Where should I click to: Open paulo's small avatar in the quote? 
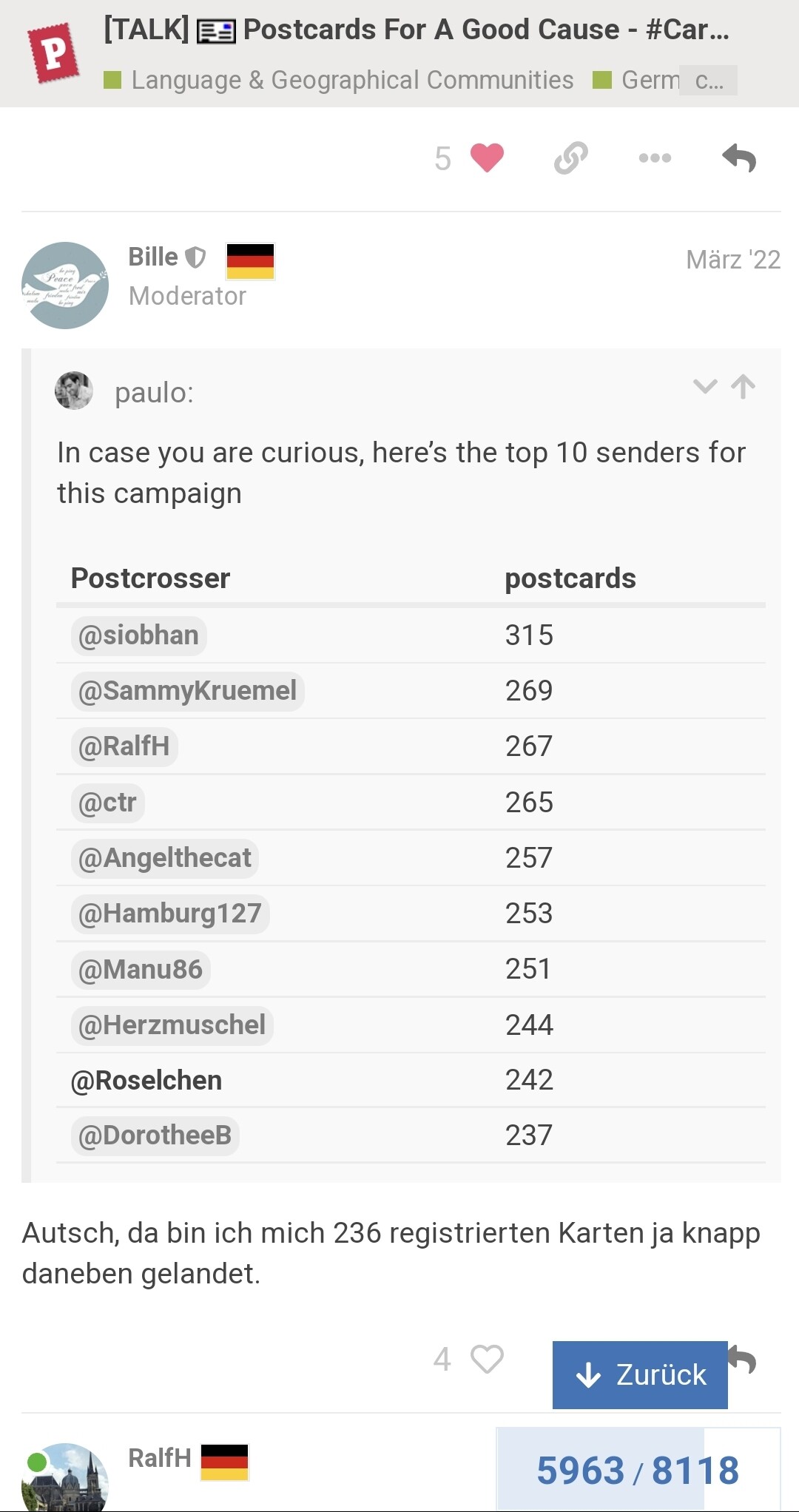pos(74,391)
